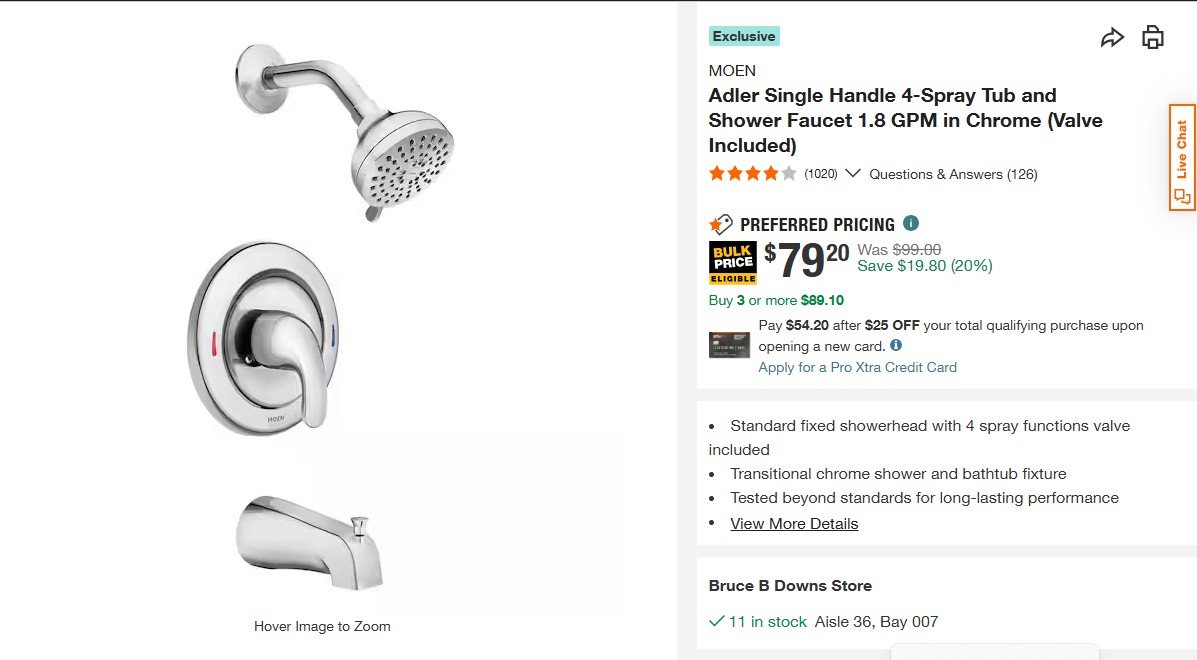Click the share arrow icon
The width and height of the screenshot is (1197, 660).
pyautogui.click(x=1112, y=38)
